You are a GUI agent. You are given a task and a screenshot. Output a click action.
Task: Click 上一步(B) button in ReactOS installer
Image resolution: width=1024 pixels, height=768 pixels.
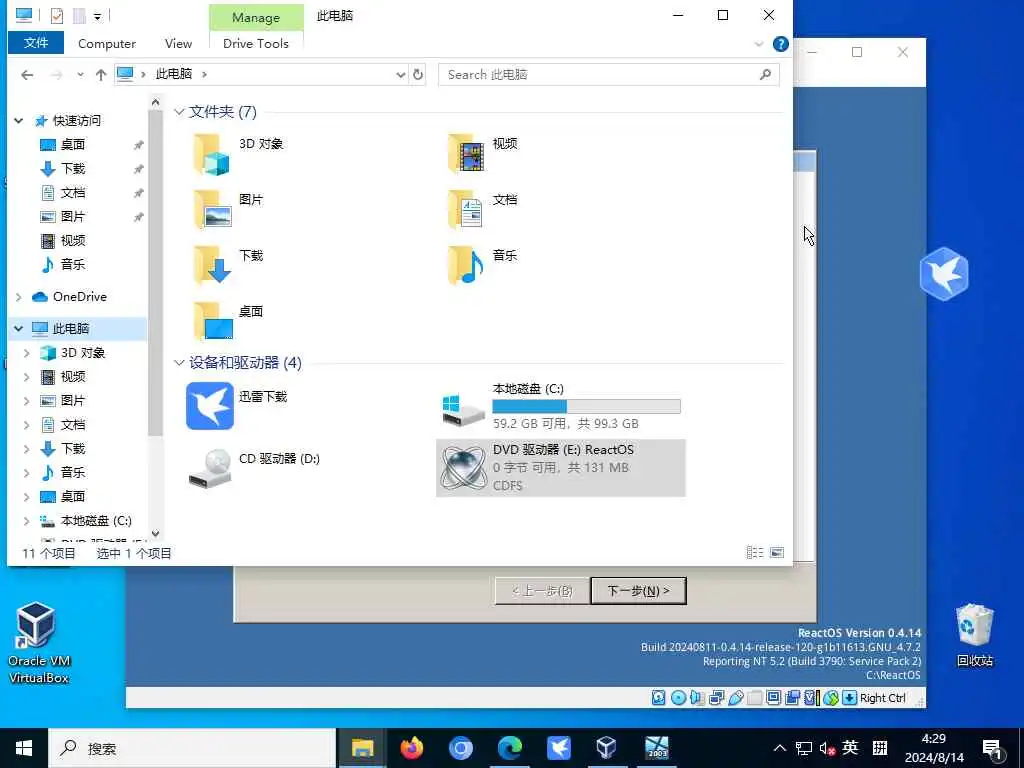pos(542,590)
